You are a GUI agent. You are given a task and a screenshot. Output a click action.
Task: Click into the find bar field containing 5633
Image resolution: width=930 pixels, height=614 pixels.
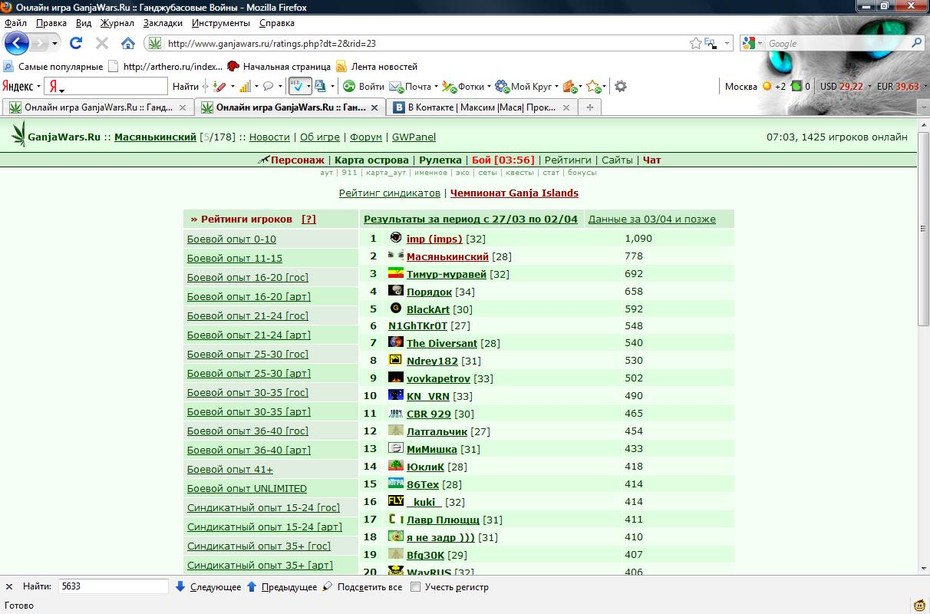(113, 587)
